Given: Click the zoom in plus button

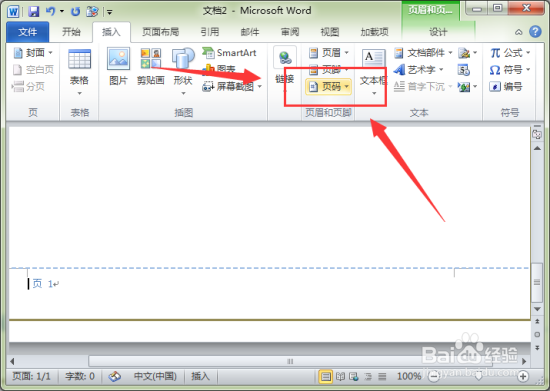Looking at the screenshot, I should [523, 377].
